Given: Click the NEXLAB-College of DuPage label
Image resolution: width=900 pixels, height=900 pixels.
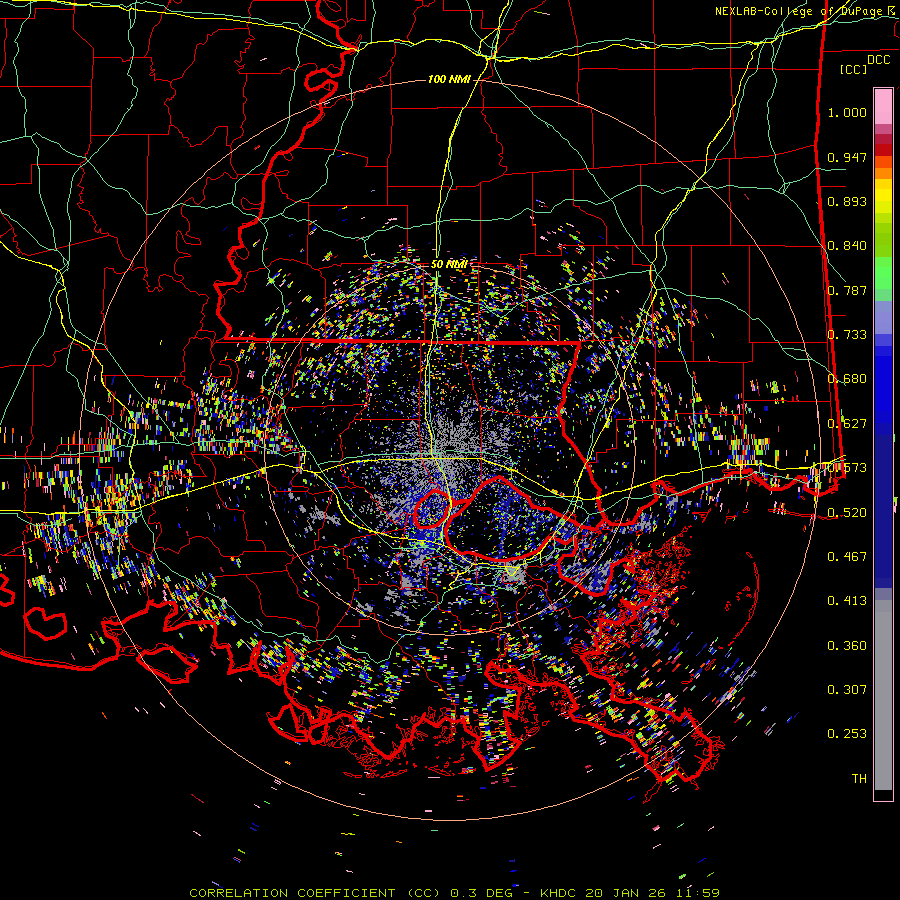Looking at the screenshot, I should [804, 11].
